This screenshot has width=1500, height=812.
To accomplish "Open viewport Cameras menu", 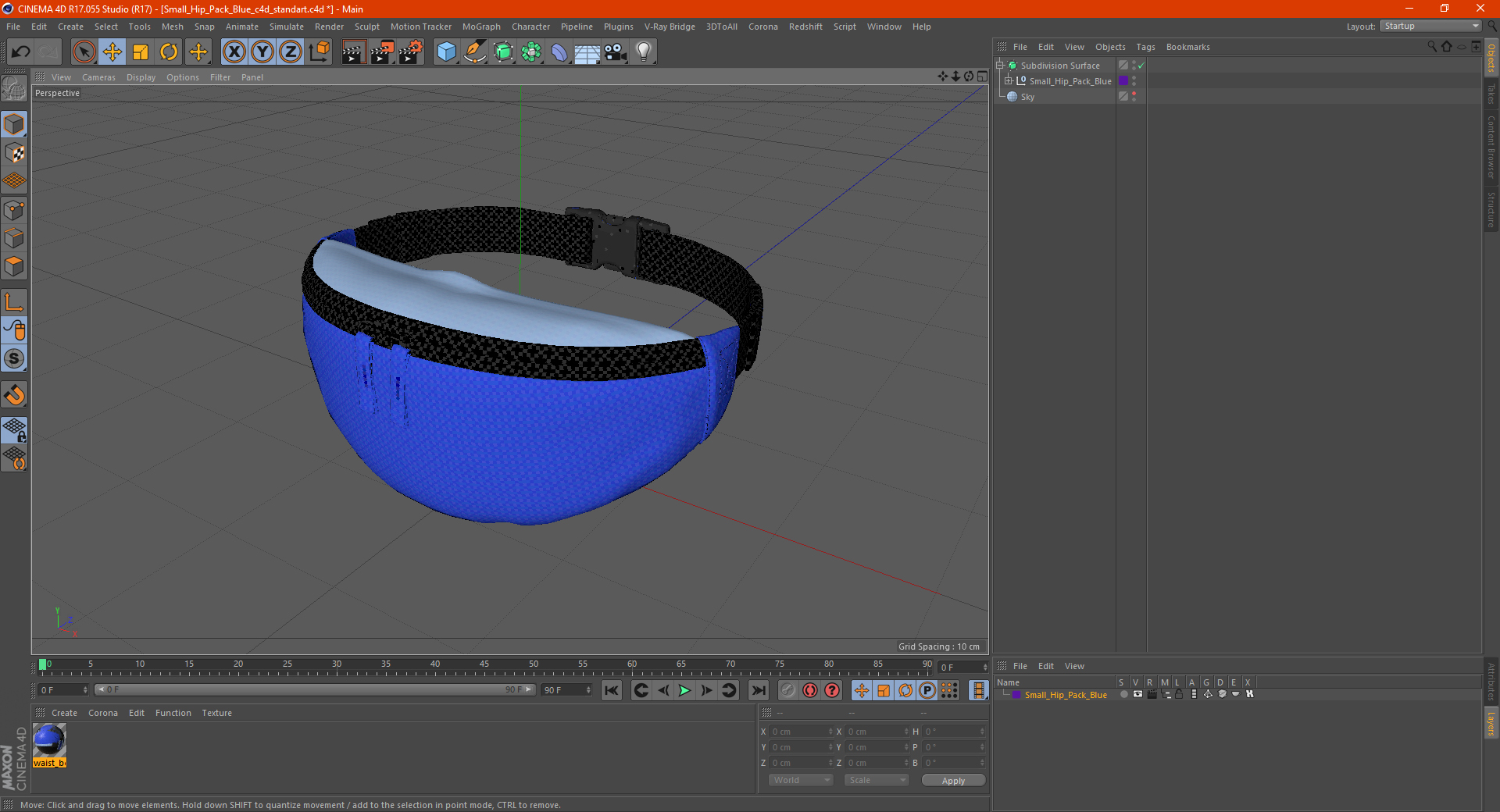I will coord(98,77).
